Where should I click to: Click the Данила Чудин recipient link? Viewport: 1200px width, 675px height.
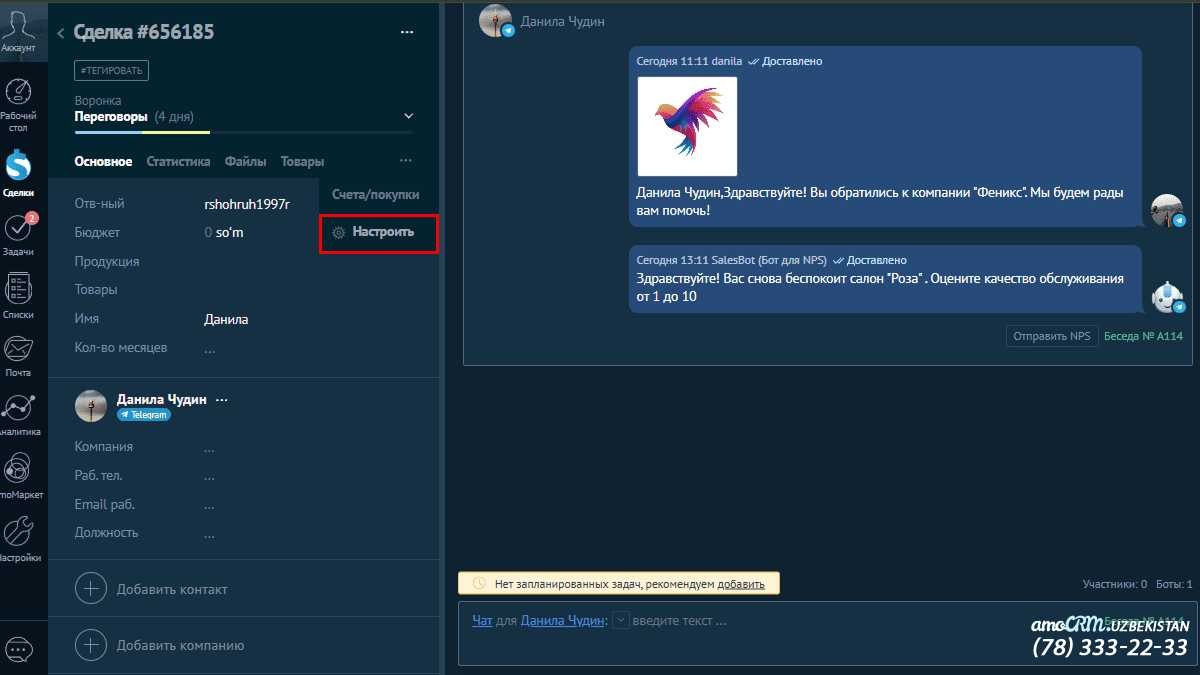(562, 621)
